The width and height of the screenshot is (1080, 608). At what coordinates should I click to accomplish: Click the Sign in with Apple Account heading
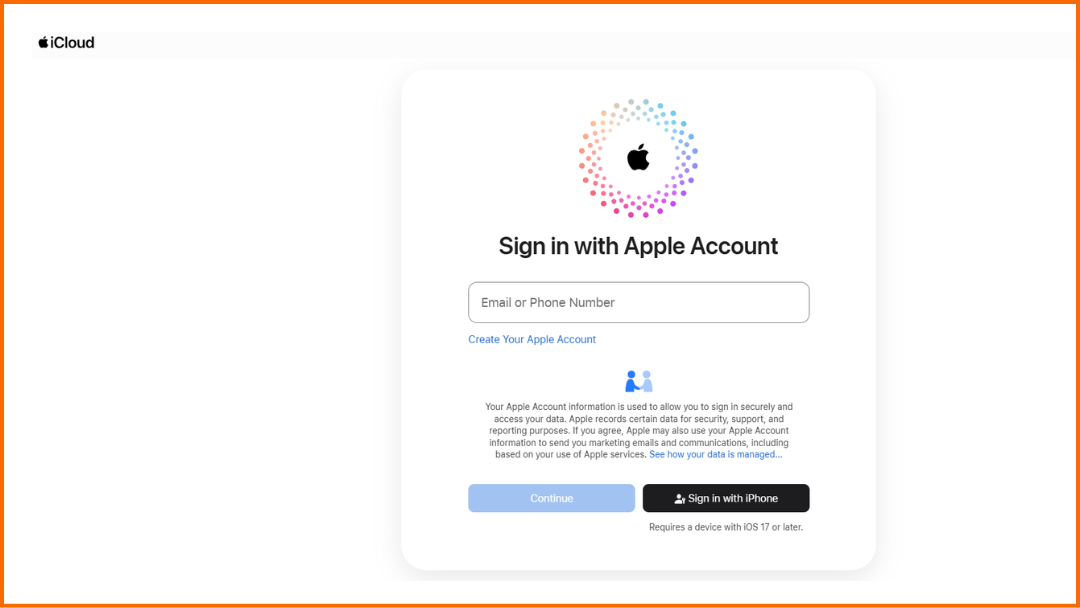point(638,246)
